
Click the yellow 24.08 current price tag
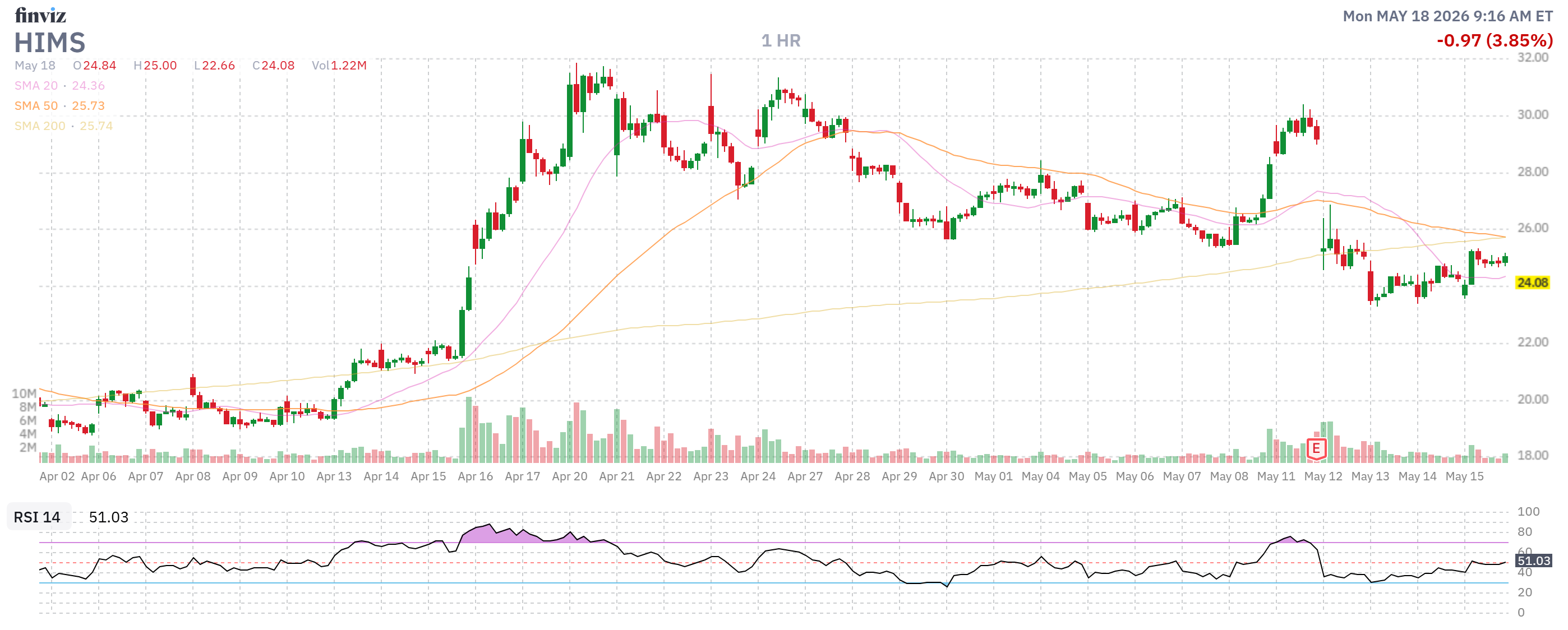tap(1532, 282)
